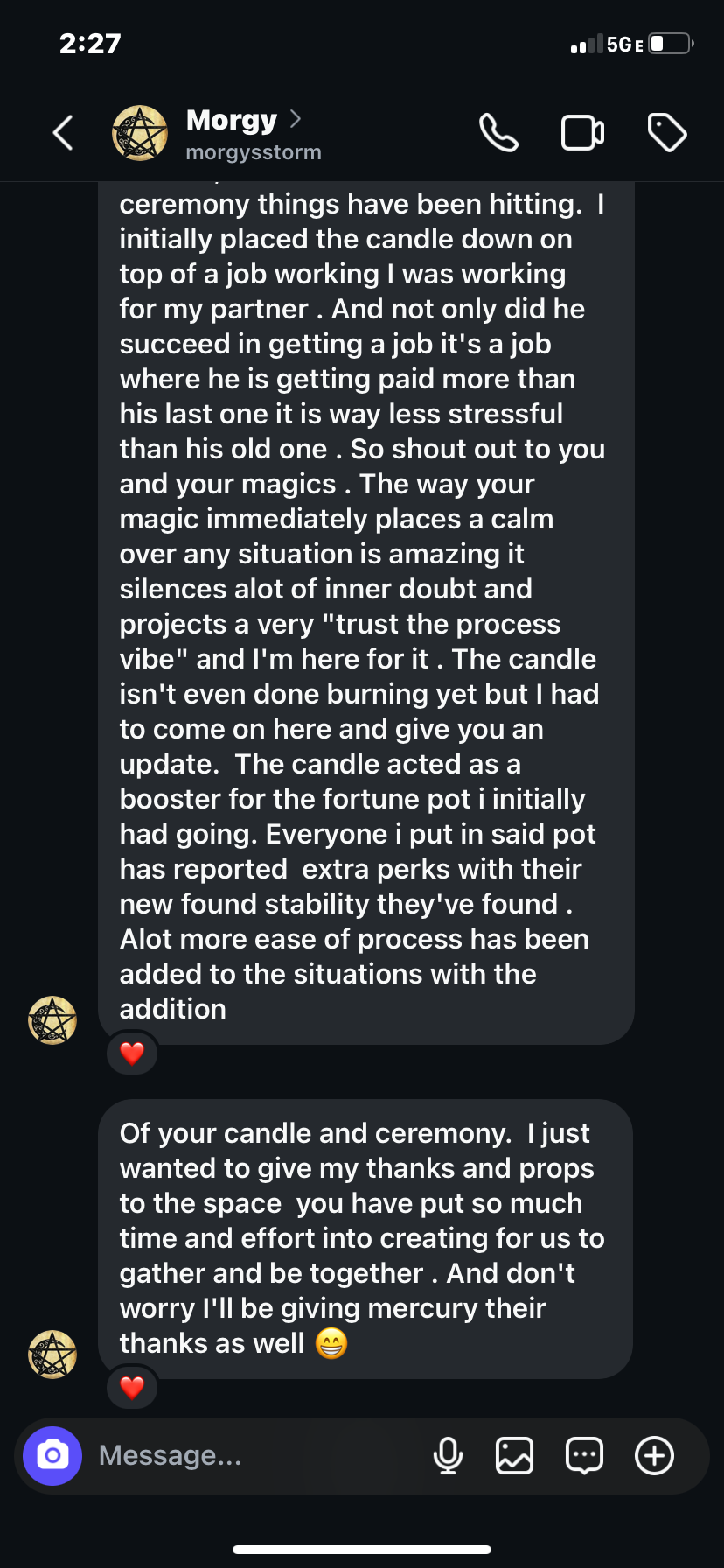Tap sender avatar beside the long message
Screen dimensions: 724x1568
pyautogui.click(x=52, y=1020)
